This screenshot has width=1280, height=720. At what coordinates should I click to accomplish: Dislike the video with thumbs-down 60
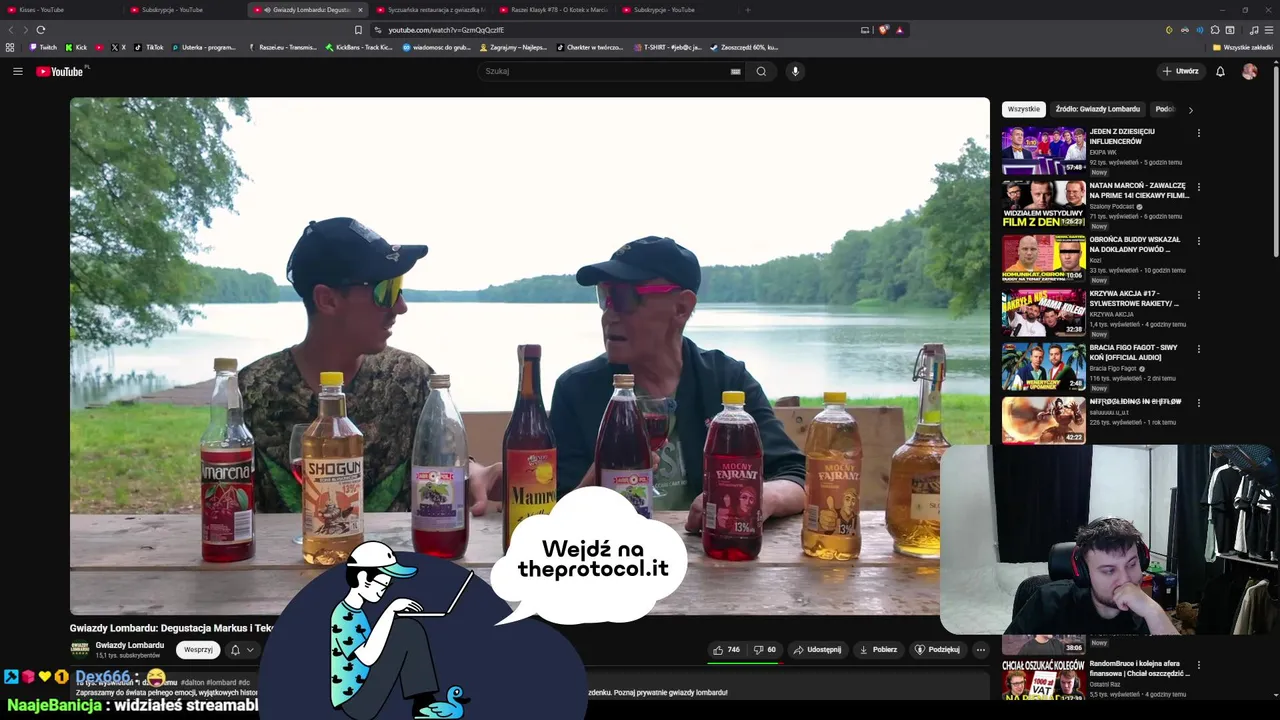(766, 650)
